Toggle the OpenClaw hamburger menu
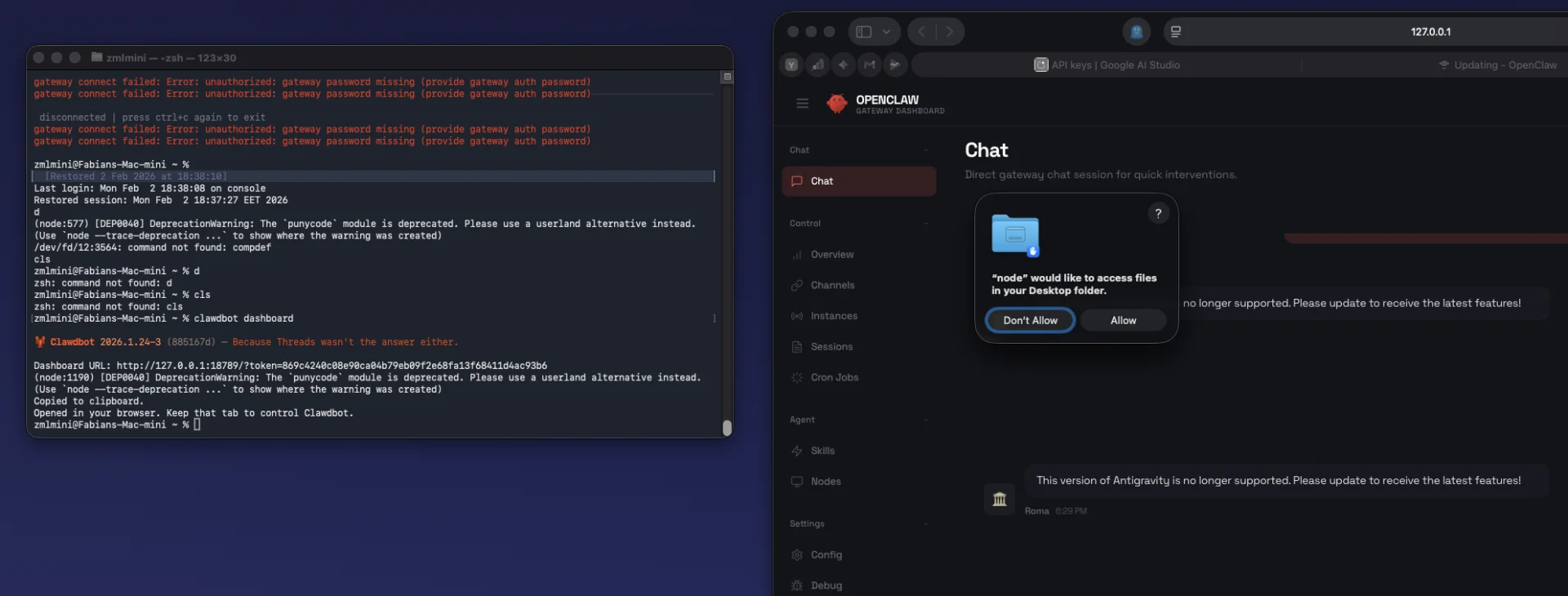 [802, 104]
